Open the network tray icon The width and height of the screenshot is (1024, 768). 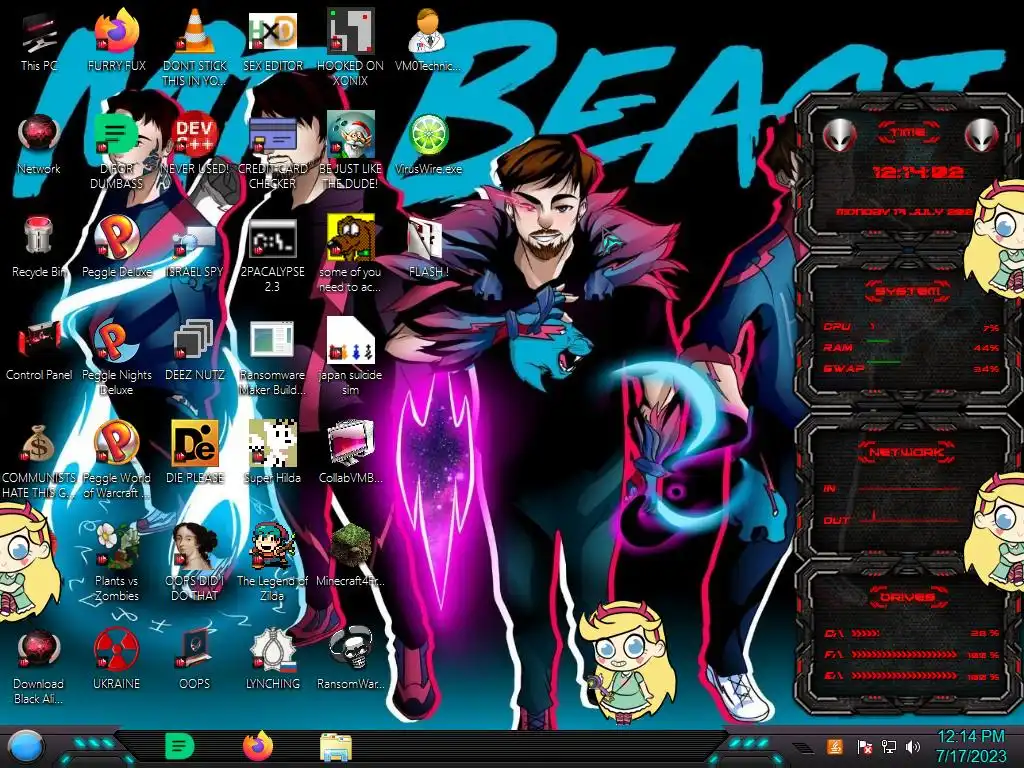click(889, 746)
